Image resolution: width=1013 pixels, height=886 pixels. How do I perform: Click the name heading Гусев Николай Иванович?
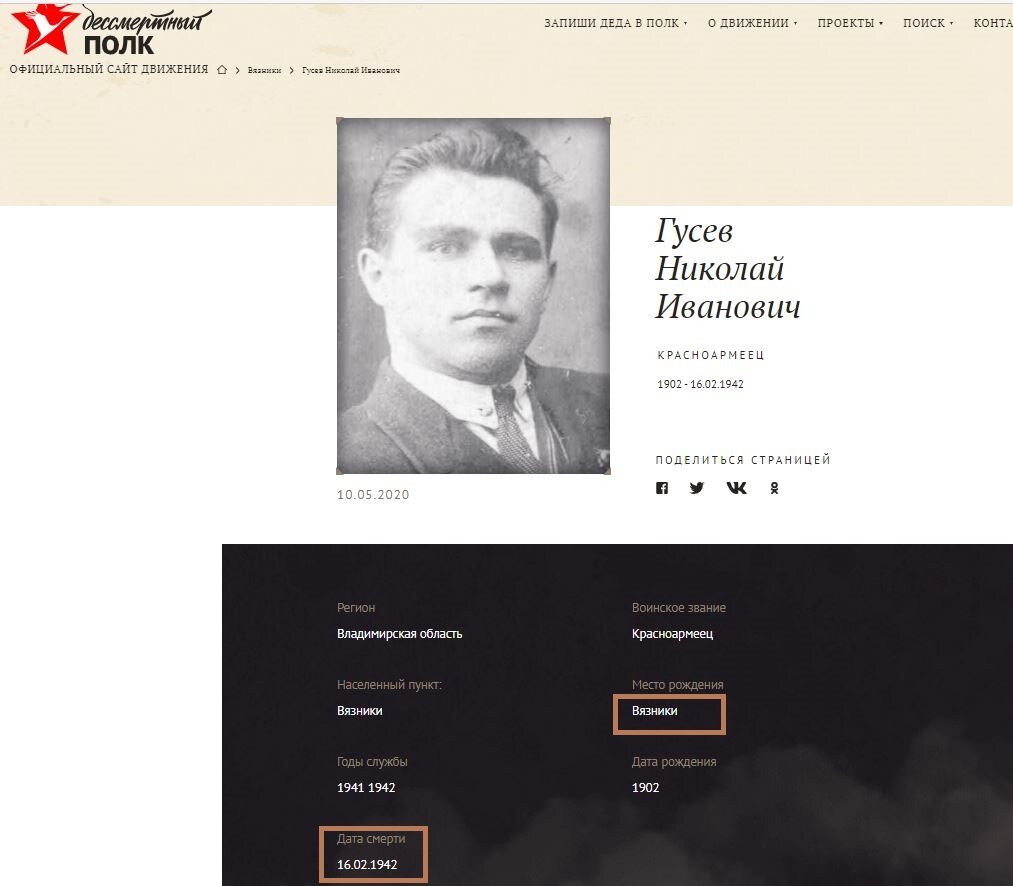click(x=727, y=268)
